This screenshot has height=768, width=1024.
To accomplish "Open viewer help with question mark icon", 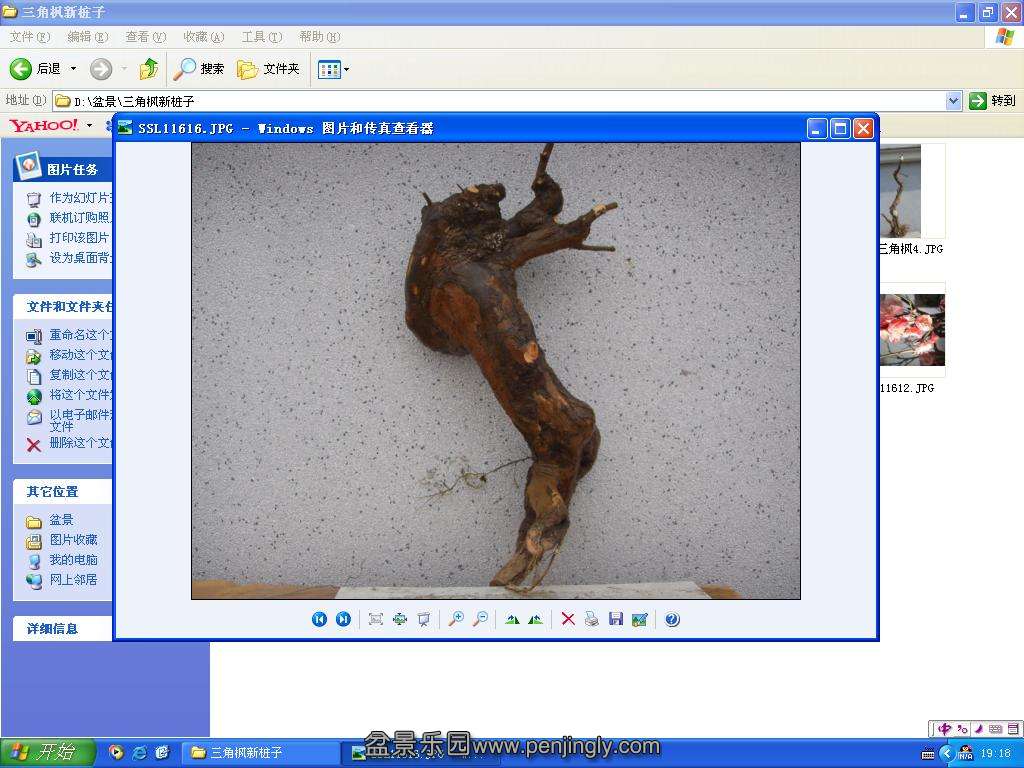I will (x=672, y=619).
